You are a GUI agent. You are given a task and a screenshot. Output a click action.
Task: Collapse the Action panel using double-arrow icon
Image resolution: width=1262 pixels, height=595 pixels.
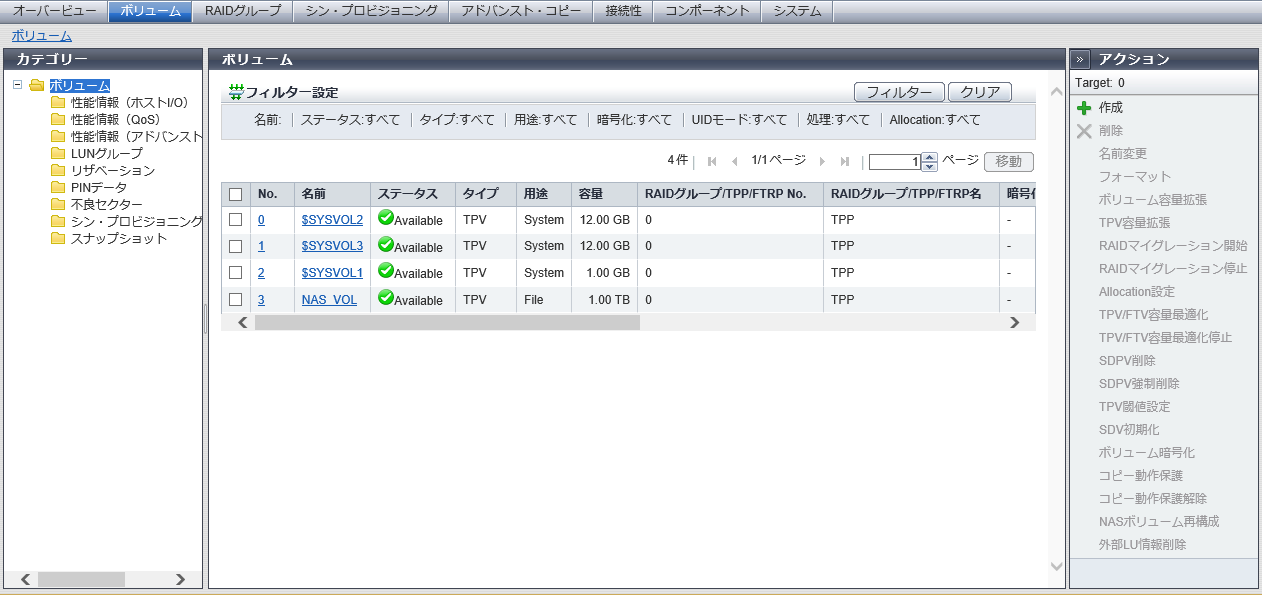(1080, 59)
